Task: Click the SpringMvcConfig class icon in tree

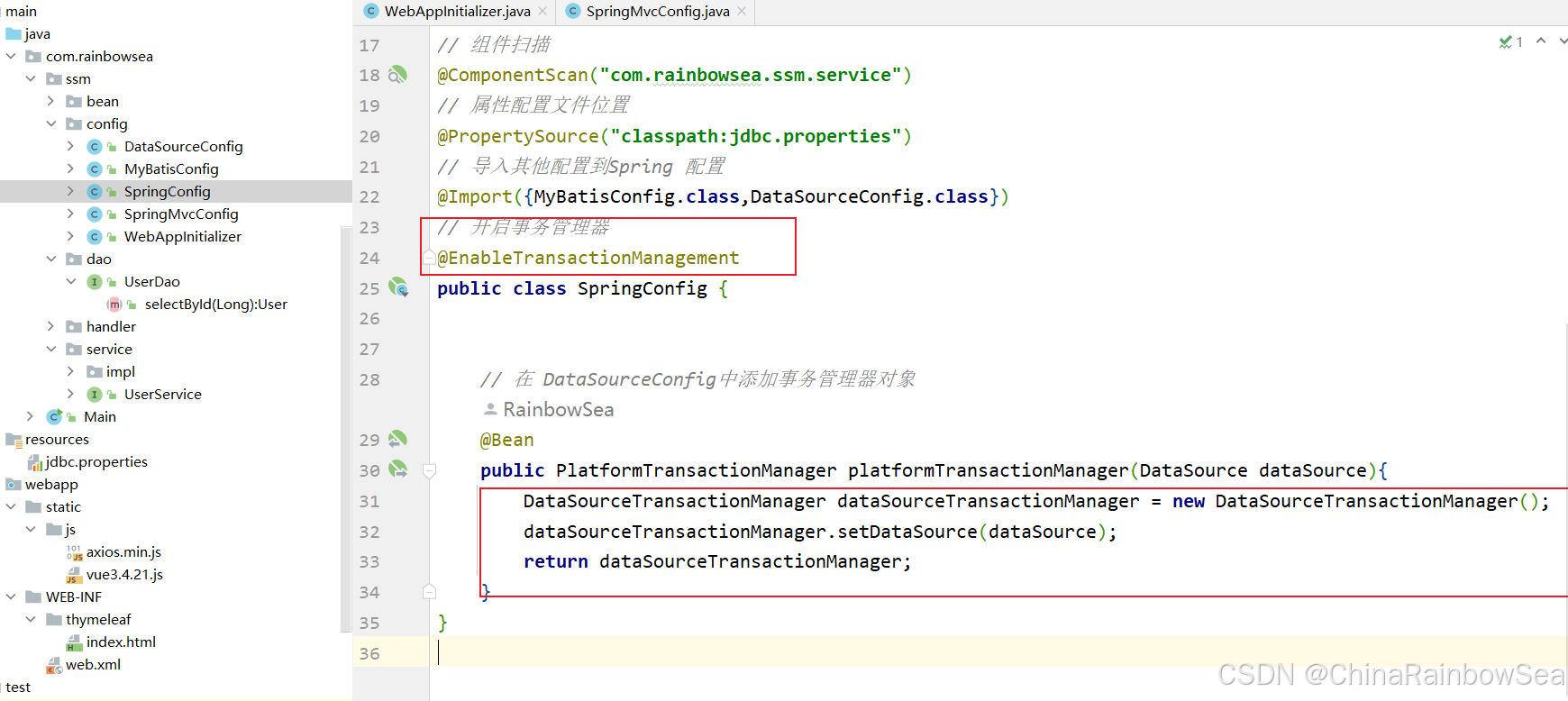Action: (x=95, y=214)
